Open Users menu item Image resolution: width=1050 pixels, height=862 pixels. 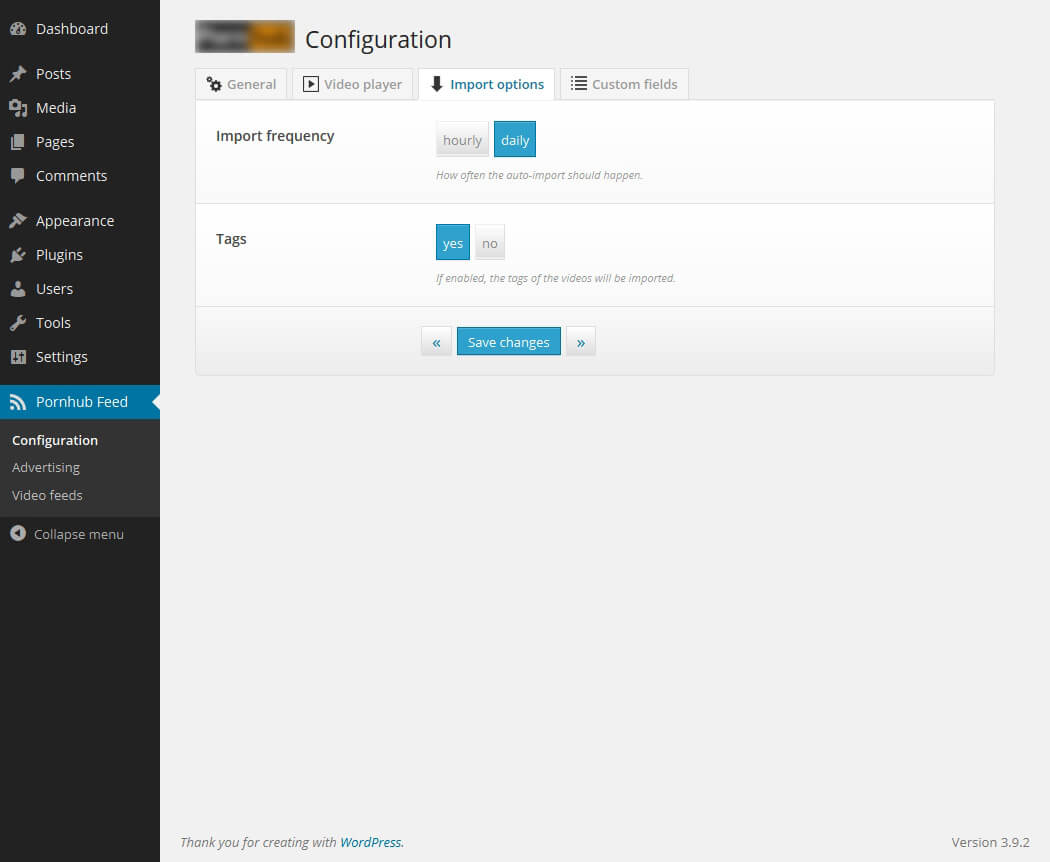pos(80,289)
